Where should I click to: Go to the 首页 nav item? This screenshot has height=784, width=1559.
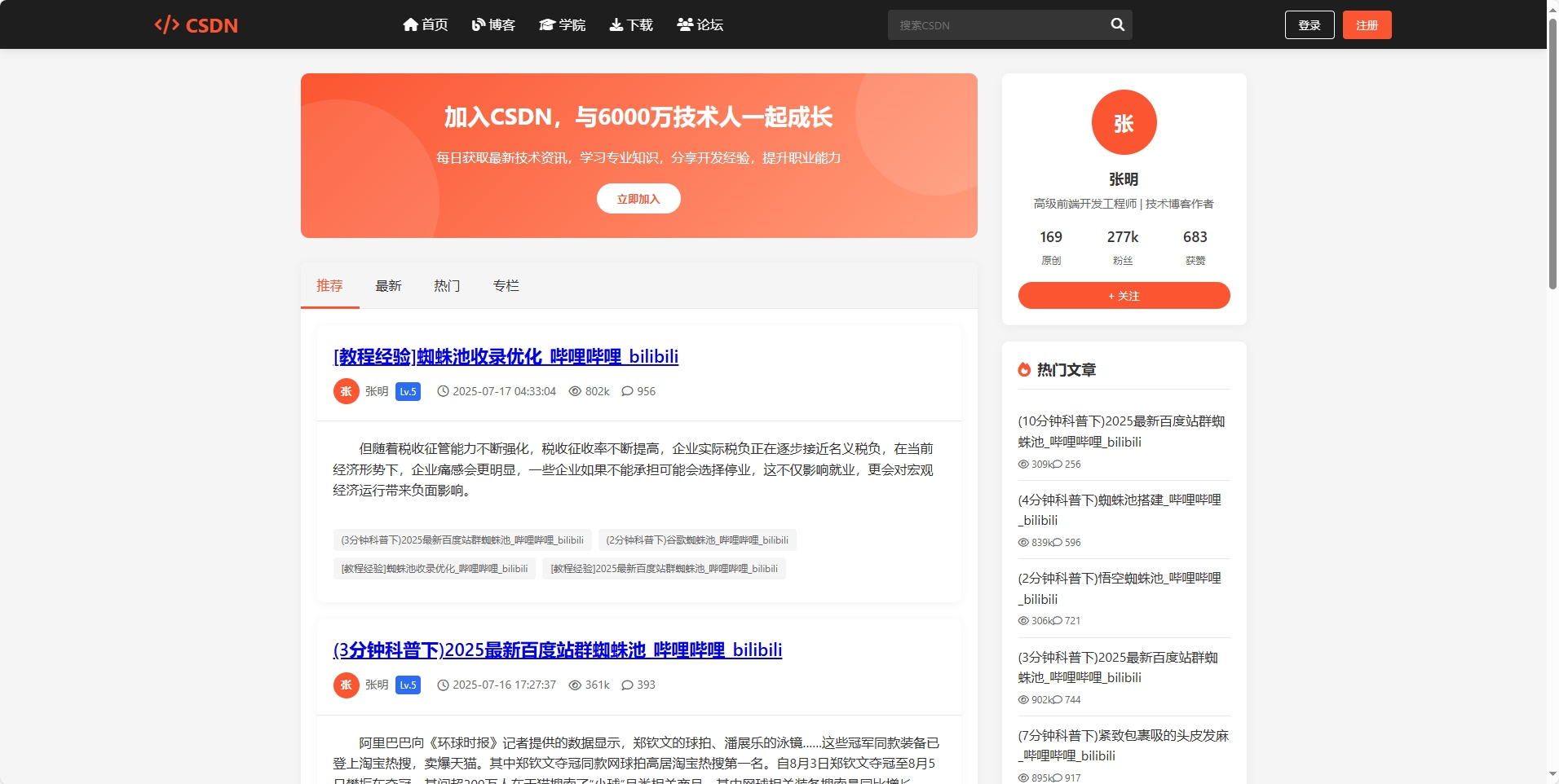coord(426,24)
